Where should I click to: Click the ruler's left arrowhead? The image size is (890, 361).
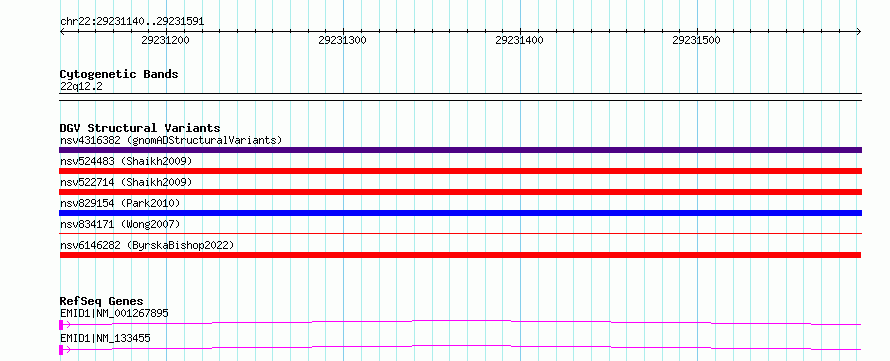tap(62, 32)
